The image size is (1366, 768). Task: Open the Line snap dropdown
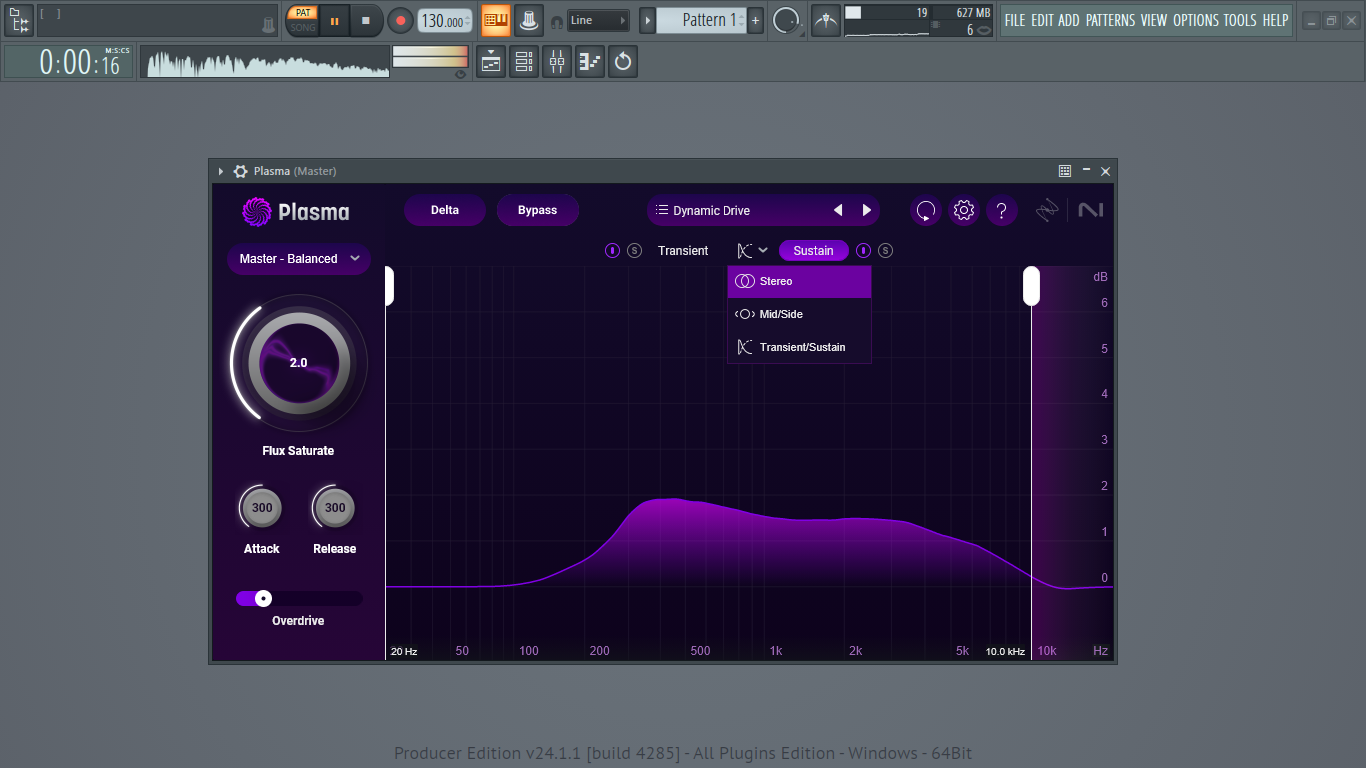(598, 20)
